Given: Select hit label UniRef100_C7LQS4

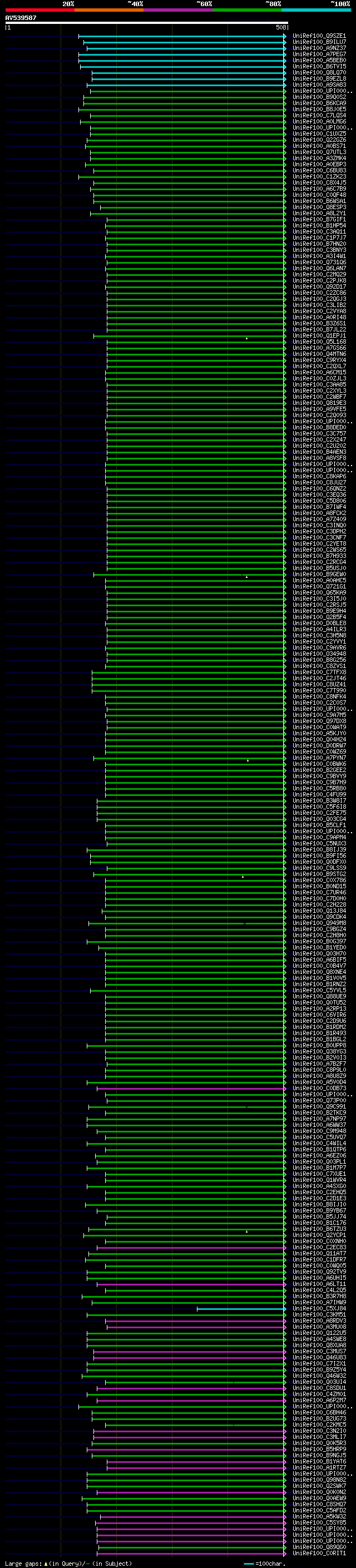Looking at the screenshot, I should point(319,115).
